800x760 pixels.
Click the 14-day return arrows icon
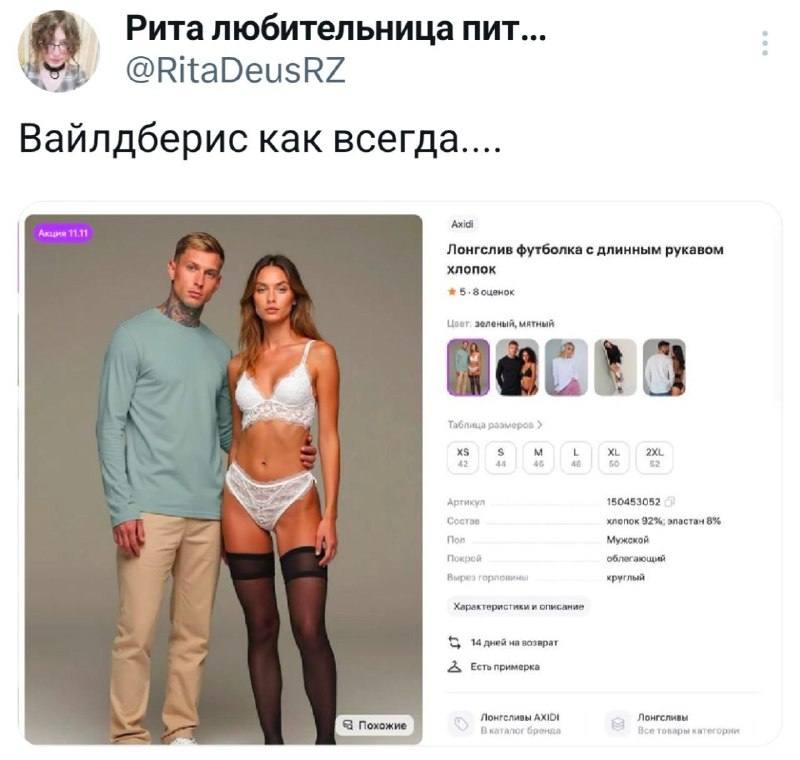pyautogui.click(x=454, y=642)
